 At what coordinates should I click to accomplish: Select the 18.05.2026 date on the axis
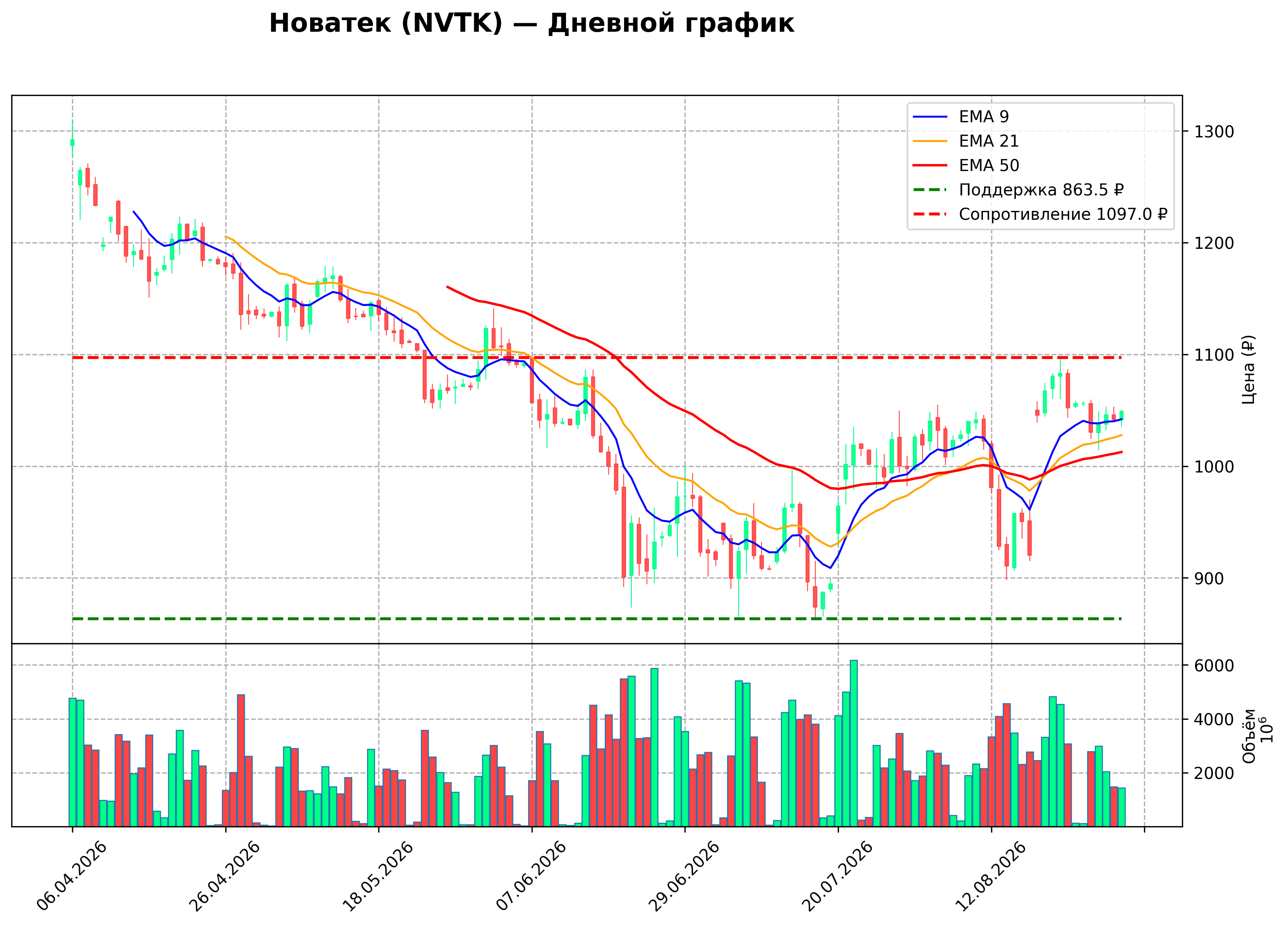click(x=378, y=876)
